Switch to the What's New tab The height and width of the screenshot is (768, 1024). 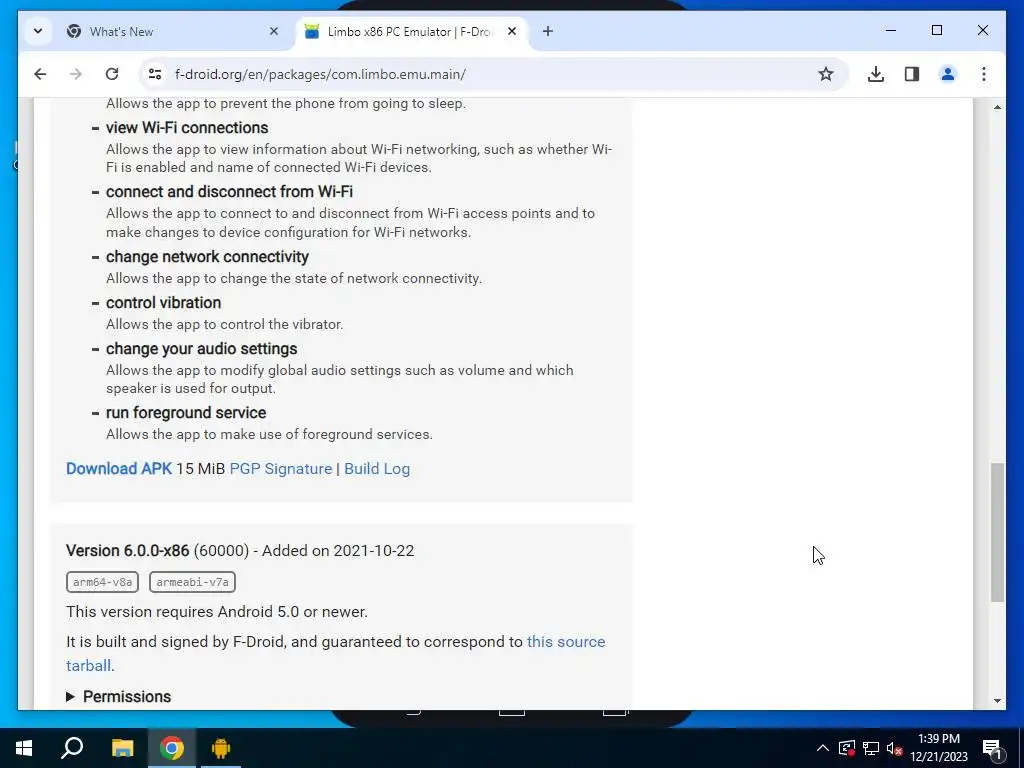point(170,31)
